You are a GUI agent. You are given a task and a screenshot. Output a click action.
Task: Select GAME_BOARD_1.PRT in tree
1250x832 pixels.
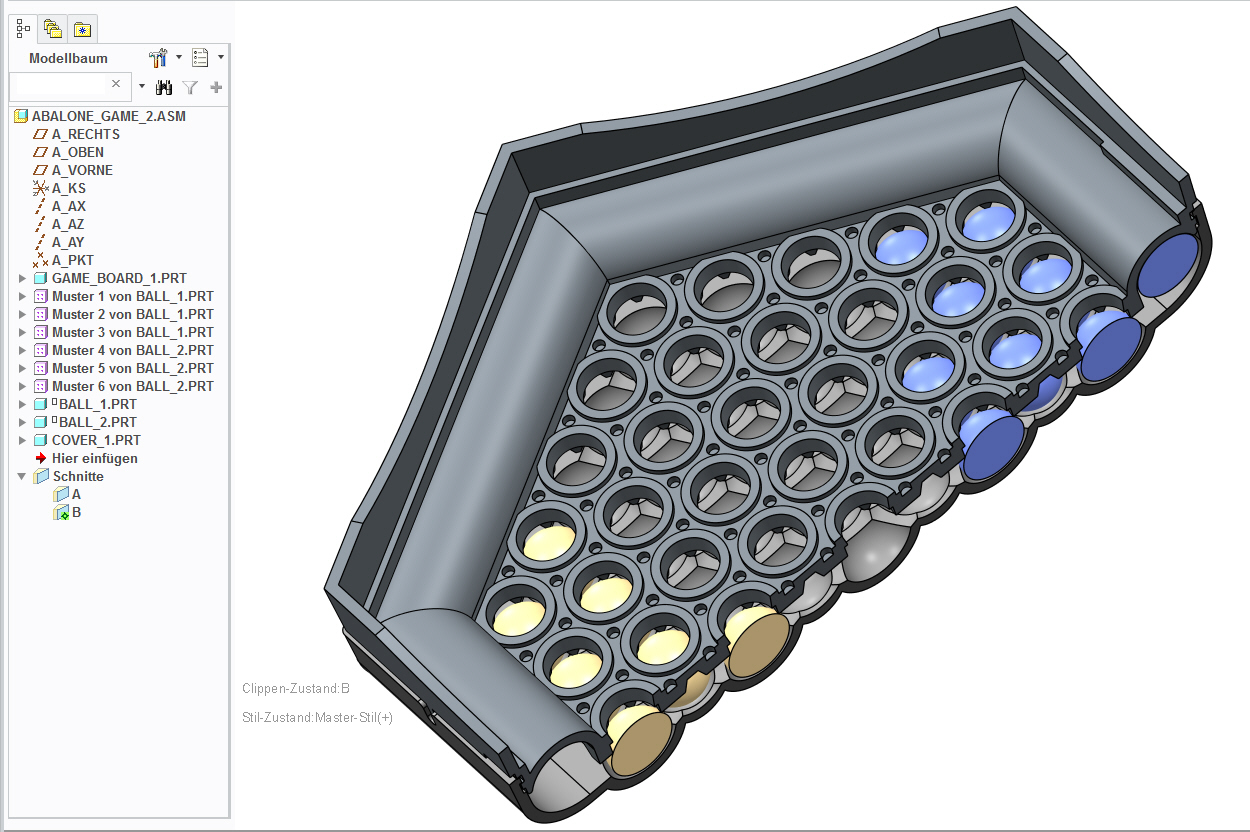[119, 278]
